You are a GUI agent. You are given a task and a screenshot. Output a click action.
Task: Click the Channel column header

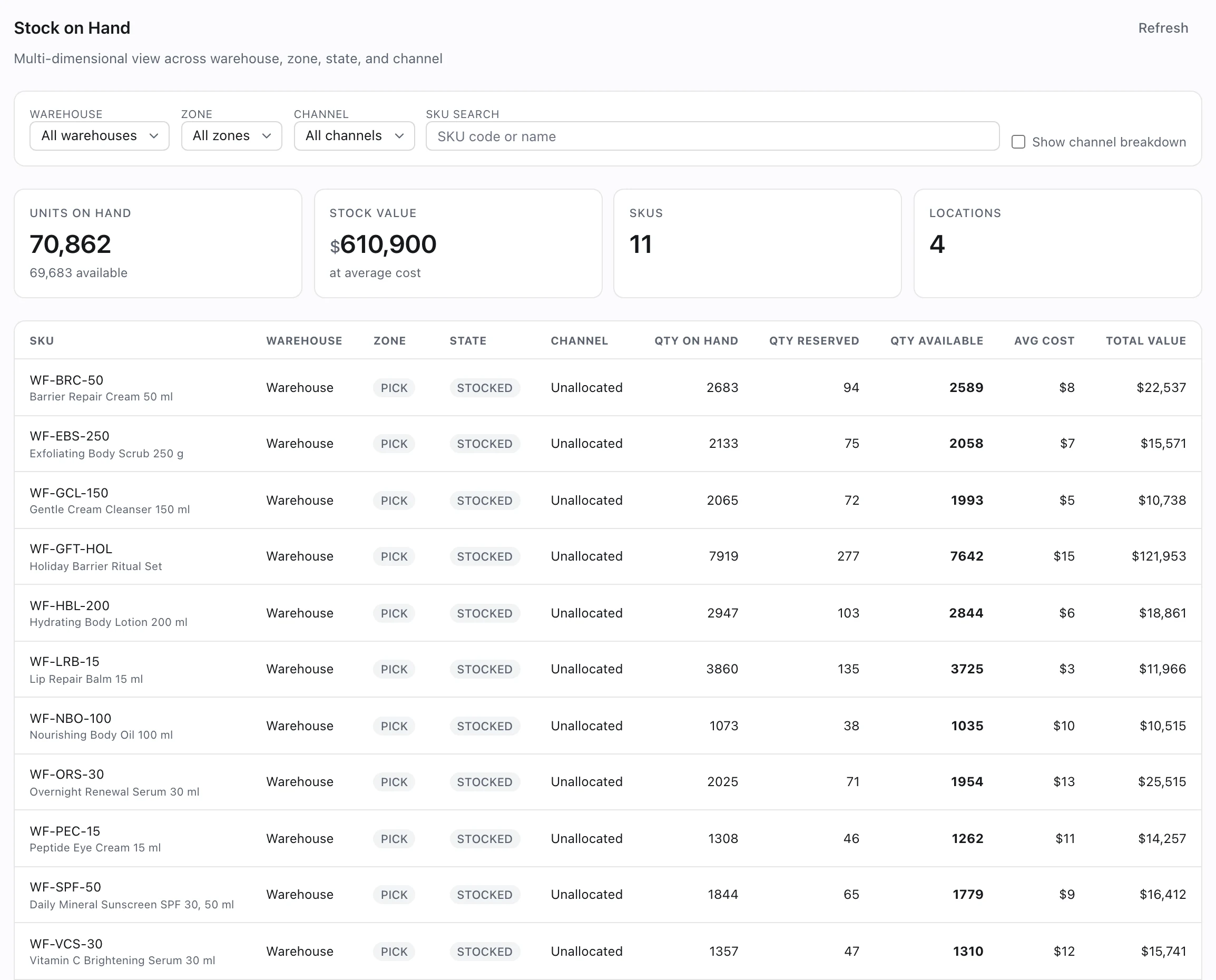point(579,340)
